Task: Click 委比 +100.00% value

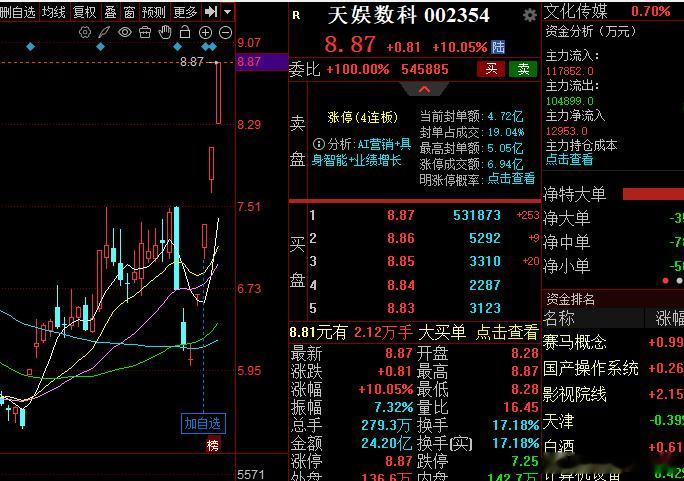Action: pos(357,69)
